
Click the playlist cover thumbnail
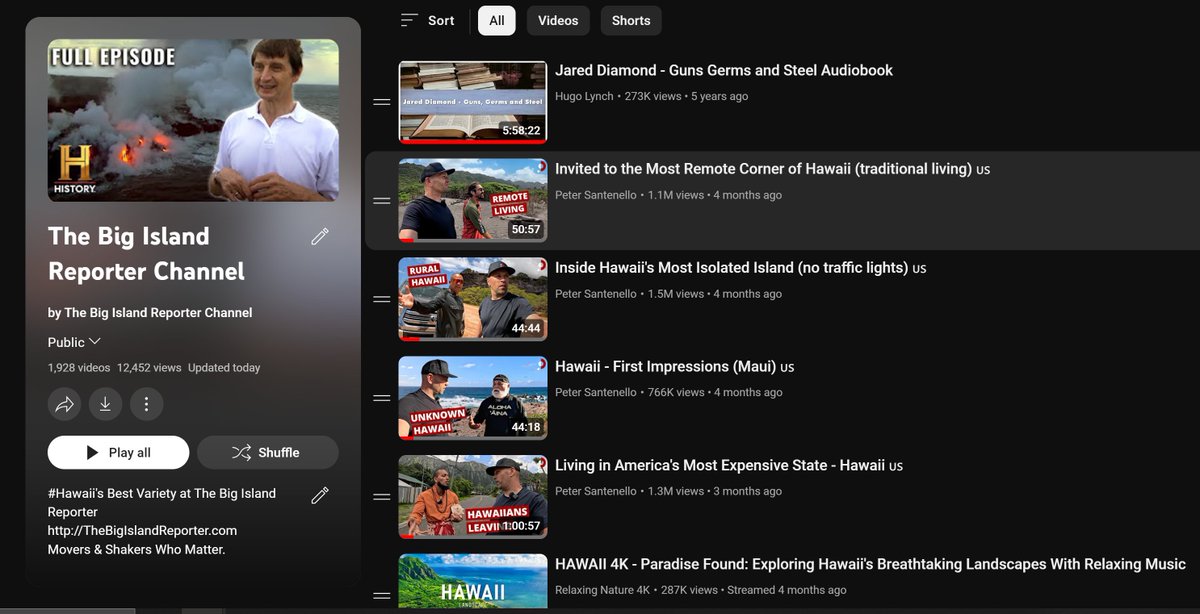(x=193, y=120)
